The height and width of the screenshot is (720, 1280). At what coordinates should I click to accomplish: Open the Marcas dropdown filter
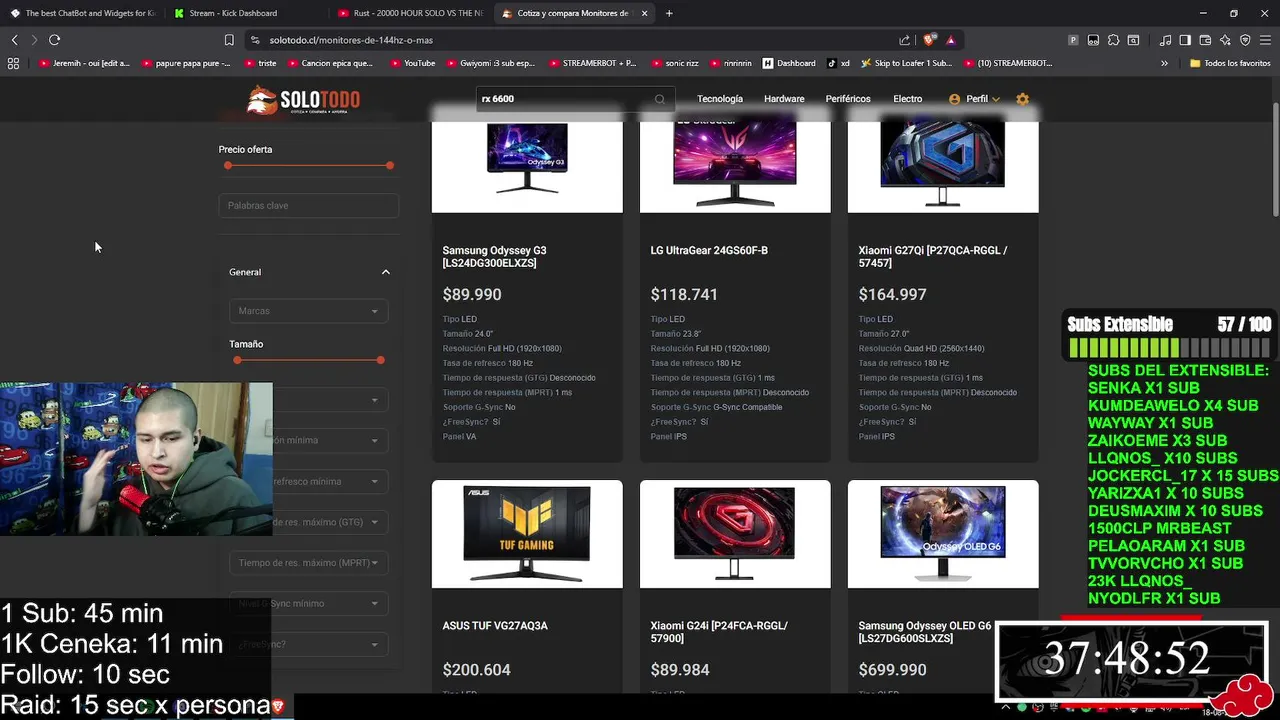point(308,311)
